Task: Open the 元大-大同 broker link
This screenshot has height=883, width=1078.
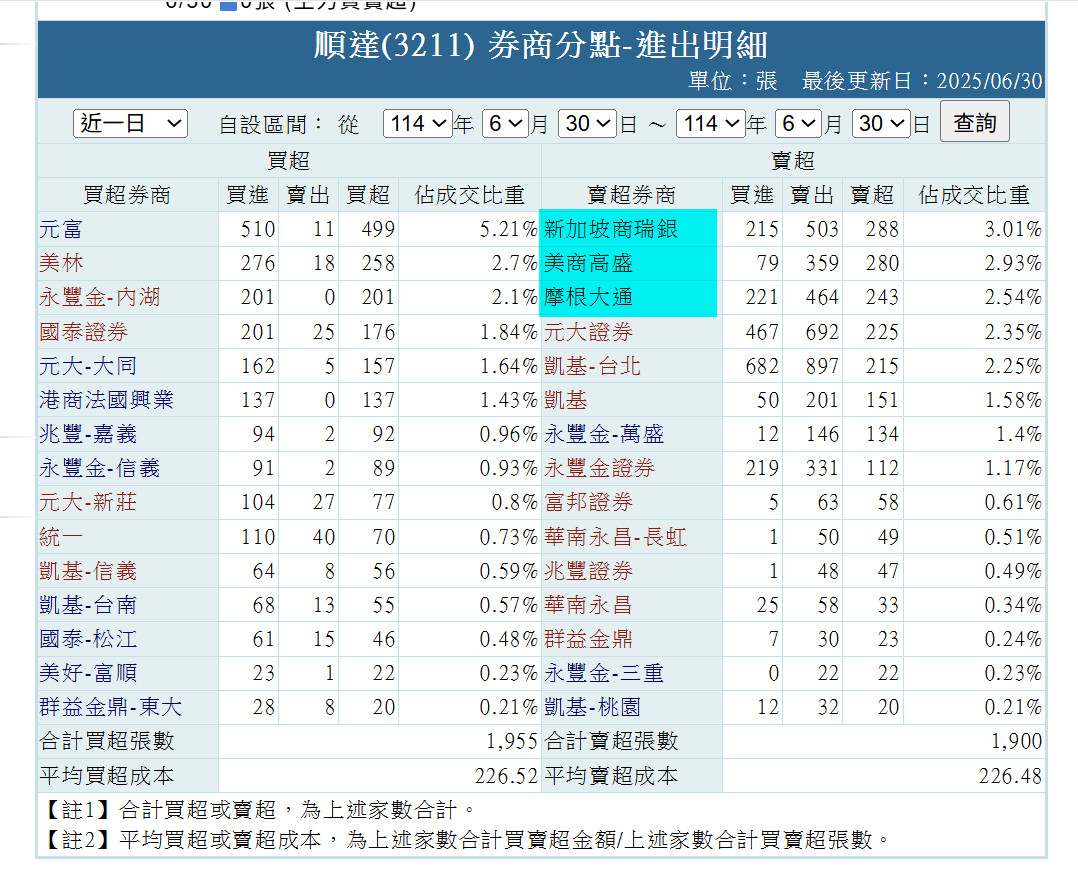Action: (x=88, y=366)
